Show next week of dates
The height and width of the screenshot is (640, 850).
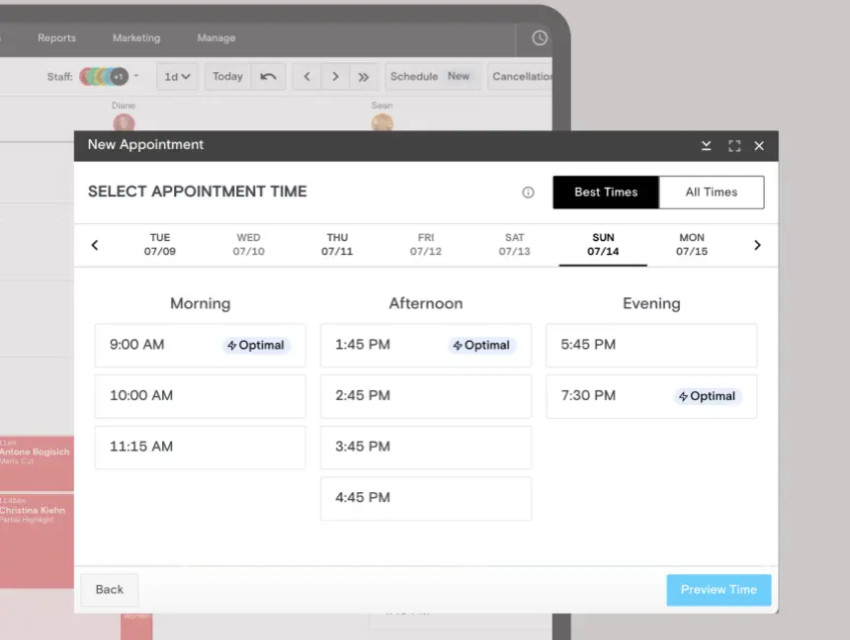coord(757,245)
